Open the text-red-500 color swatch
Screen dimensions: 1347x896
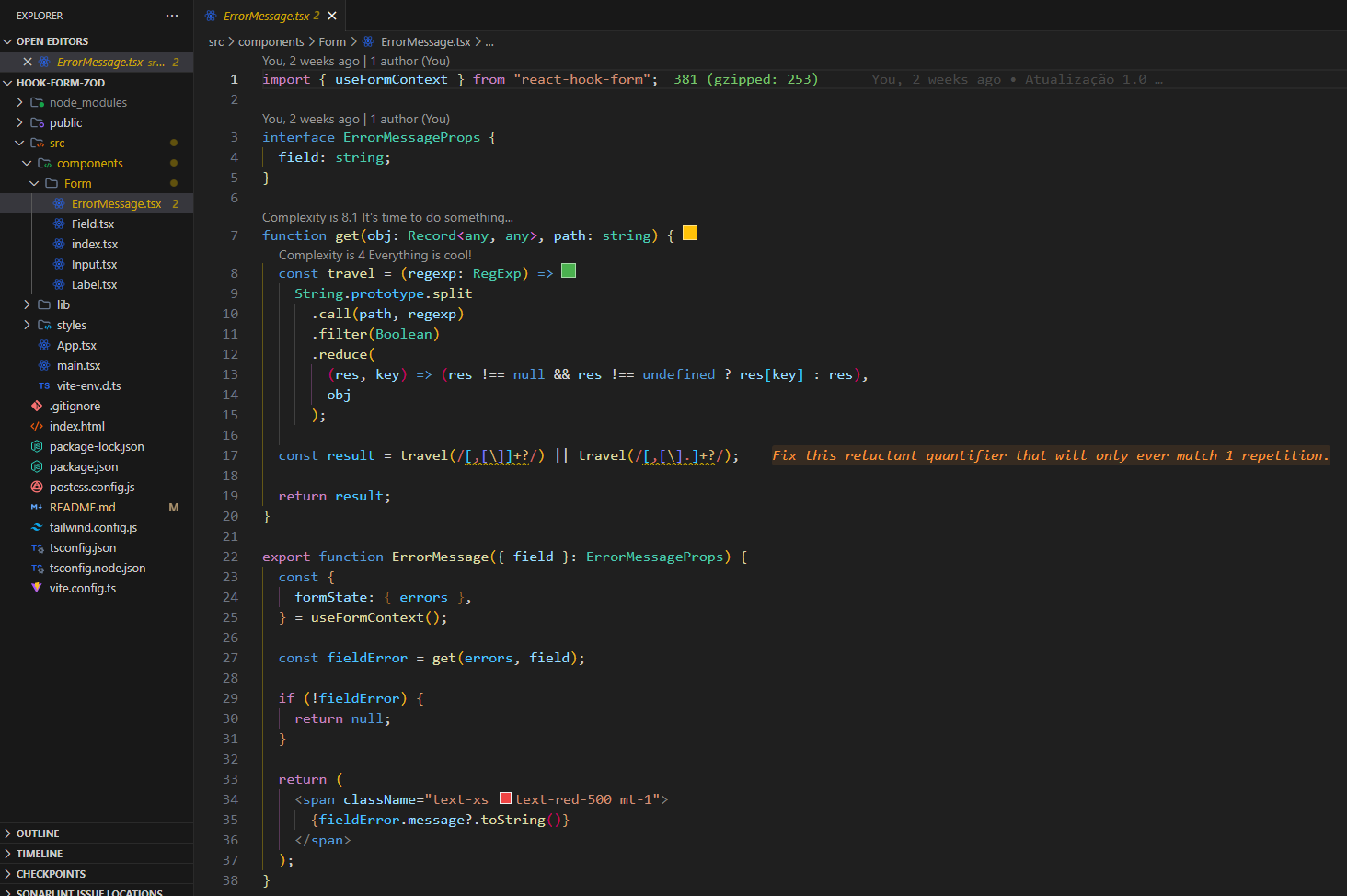pos(505,798)
